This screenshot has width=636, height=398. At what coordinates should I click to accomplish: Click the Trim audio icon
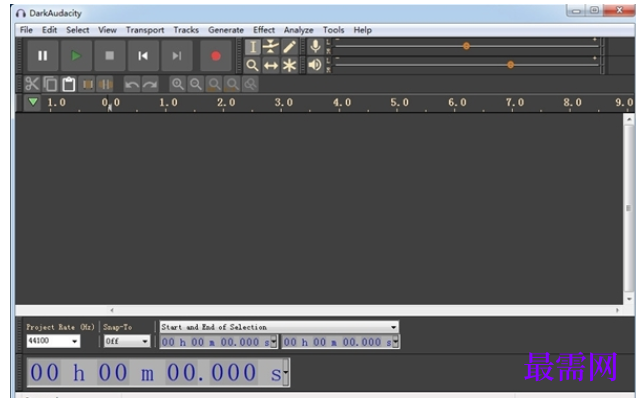[87, 84]
